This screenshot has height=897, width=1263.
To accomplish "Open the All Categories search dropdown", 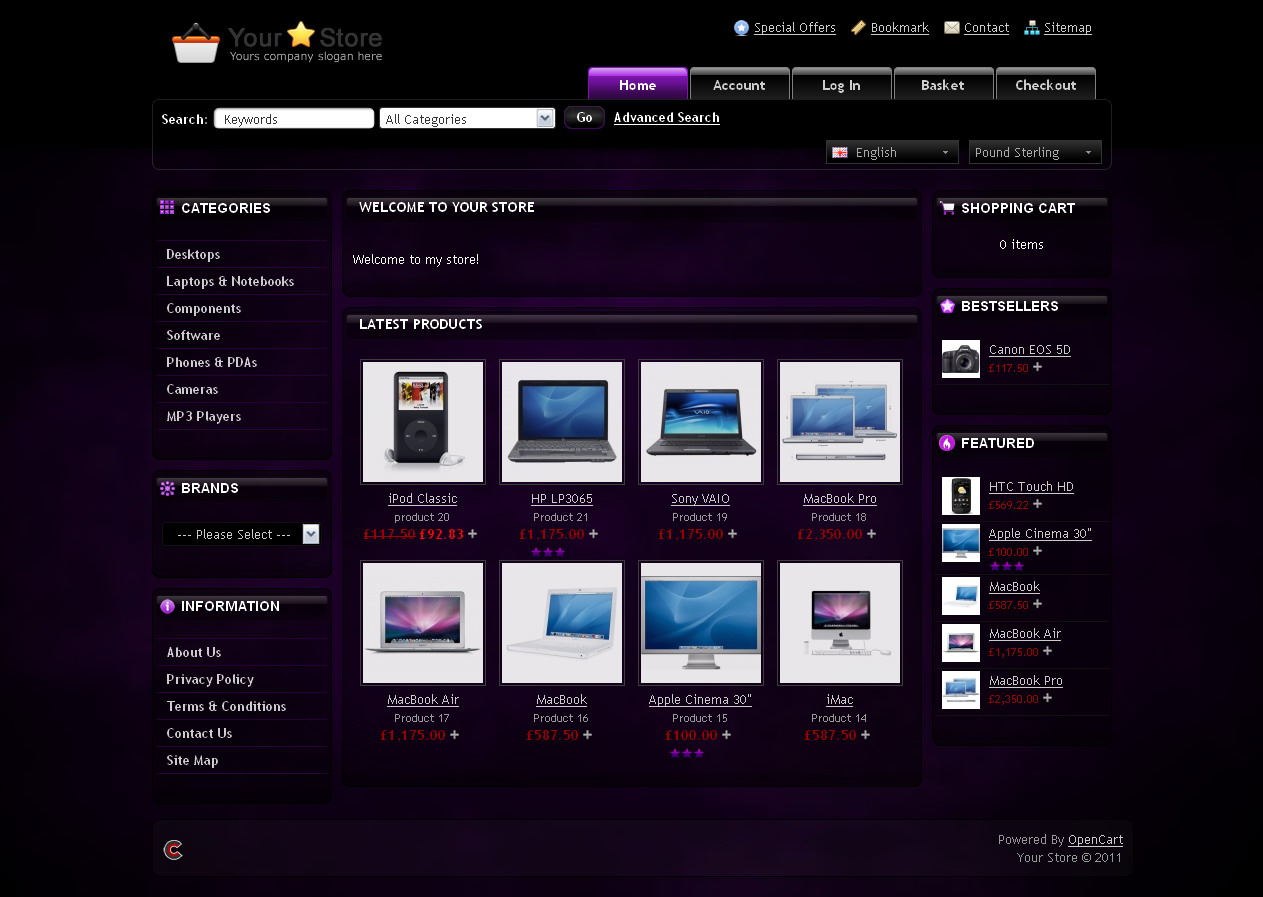I will point(467,118).
